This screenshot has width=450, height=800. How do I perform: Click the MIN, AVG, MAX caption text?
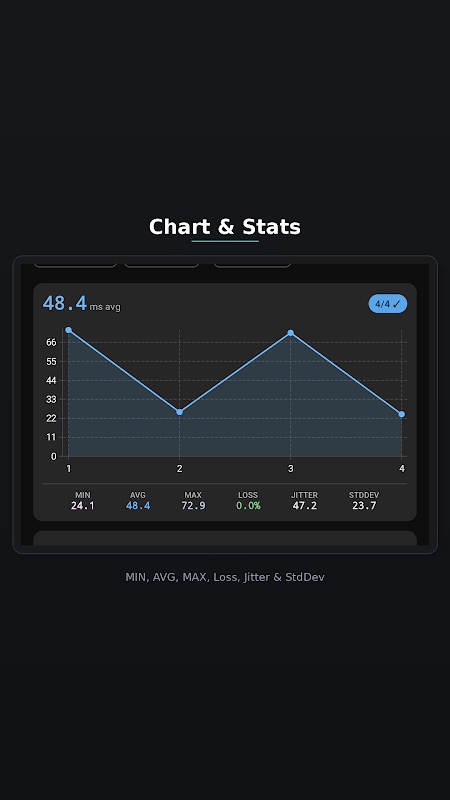coord(225,577)
